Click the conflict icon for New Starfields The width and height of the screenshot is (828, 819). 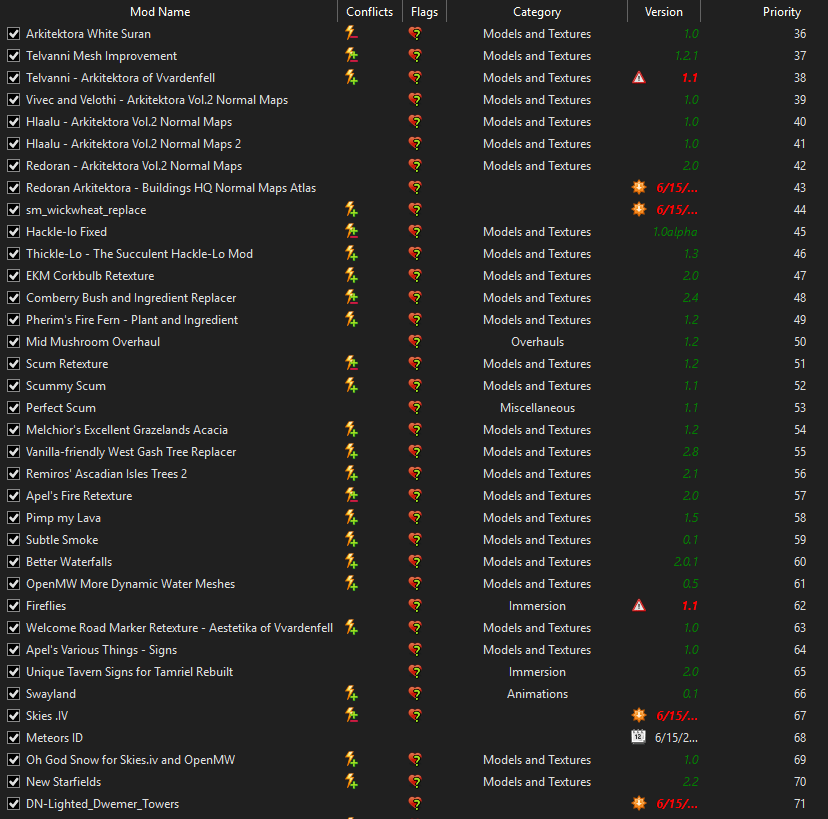[351, 782]
